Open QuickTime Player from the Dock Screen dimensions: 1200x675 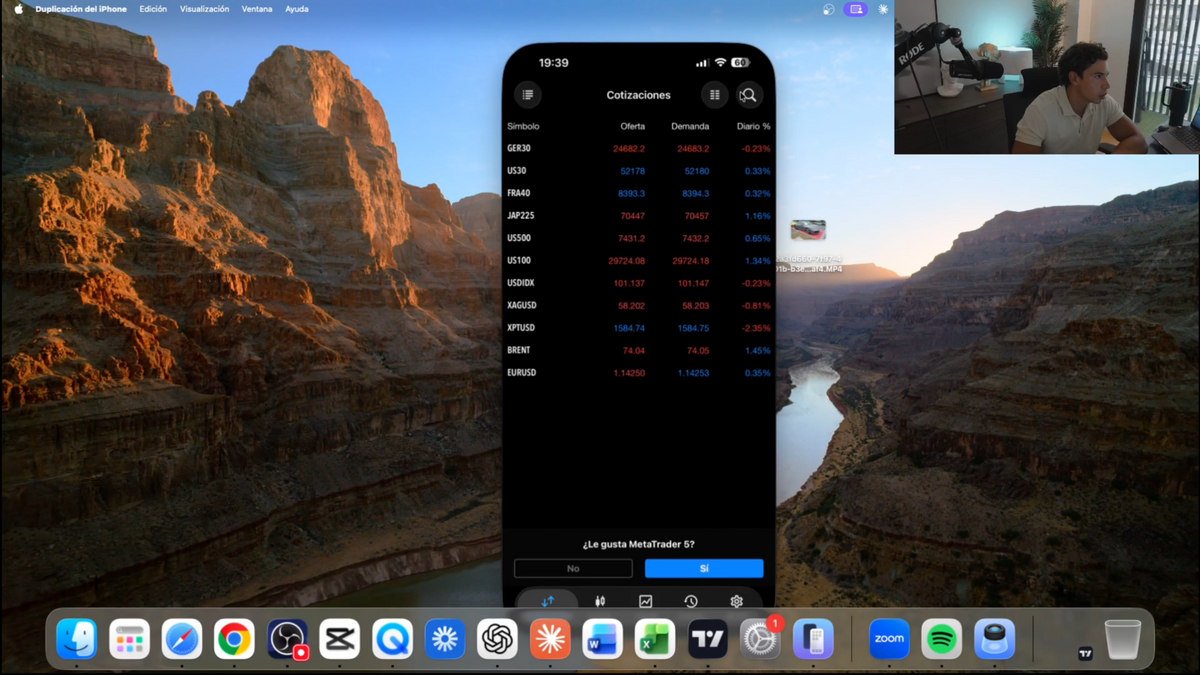tap(392, 639)
